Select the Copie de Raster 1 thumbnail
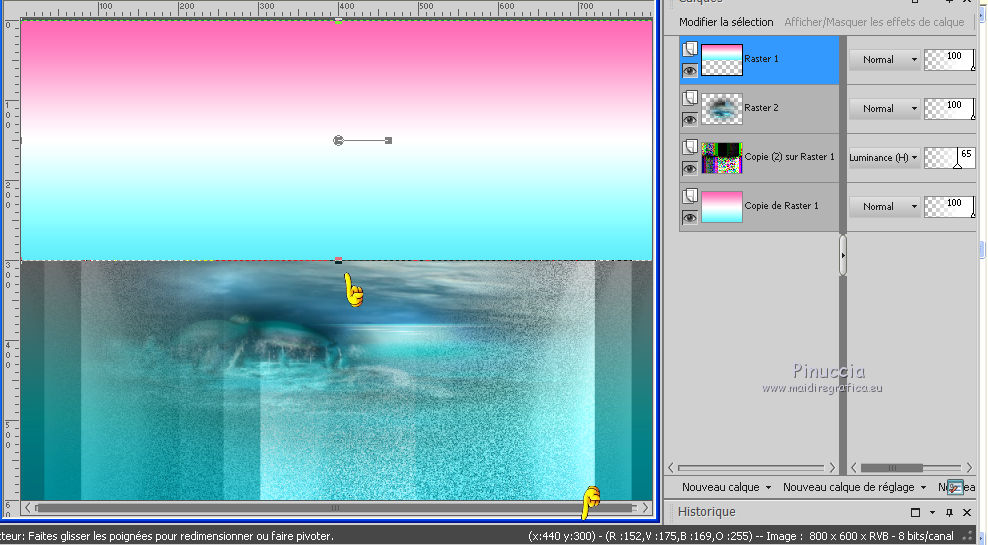The image size is (988, 545). (x=722, y=207)
